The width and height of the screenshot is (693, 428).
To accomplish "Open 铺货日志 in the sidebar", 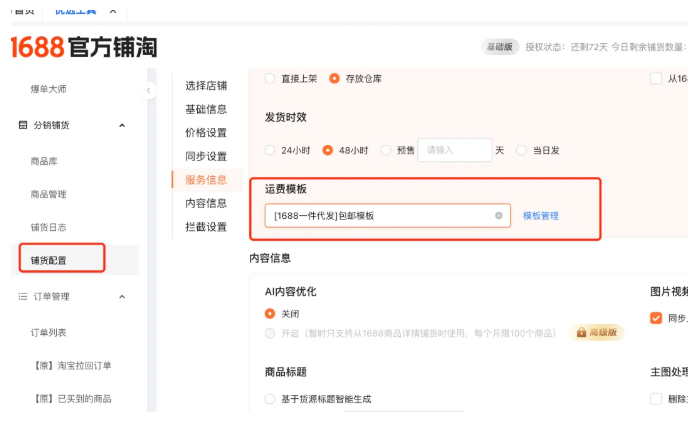I will [49, 227].
